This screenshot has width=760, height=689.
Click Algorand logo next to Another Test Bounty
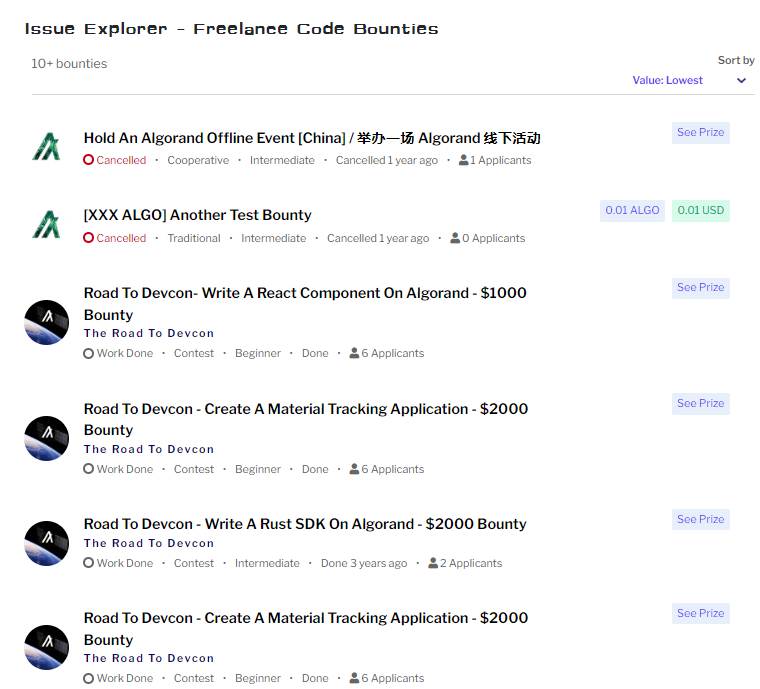pyautogui.click(x=46, y=224)
